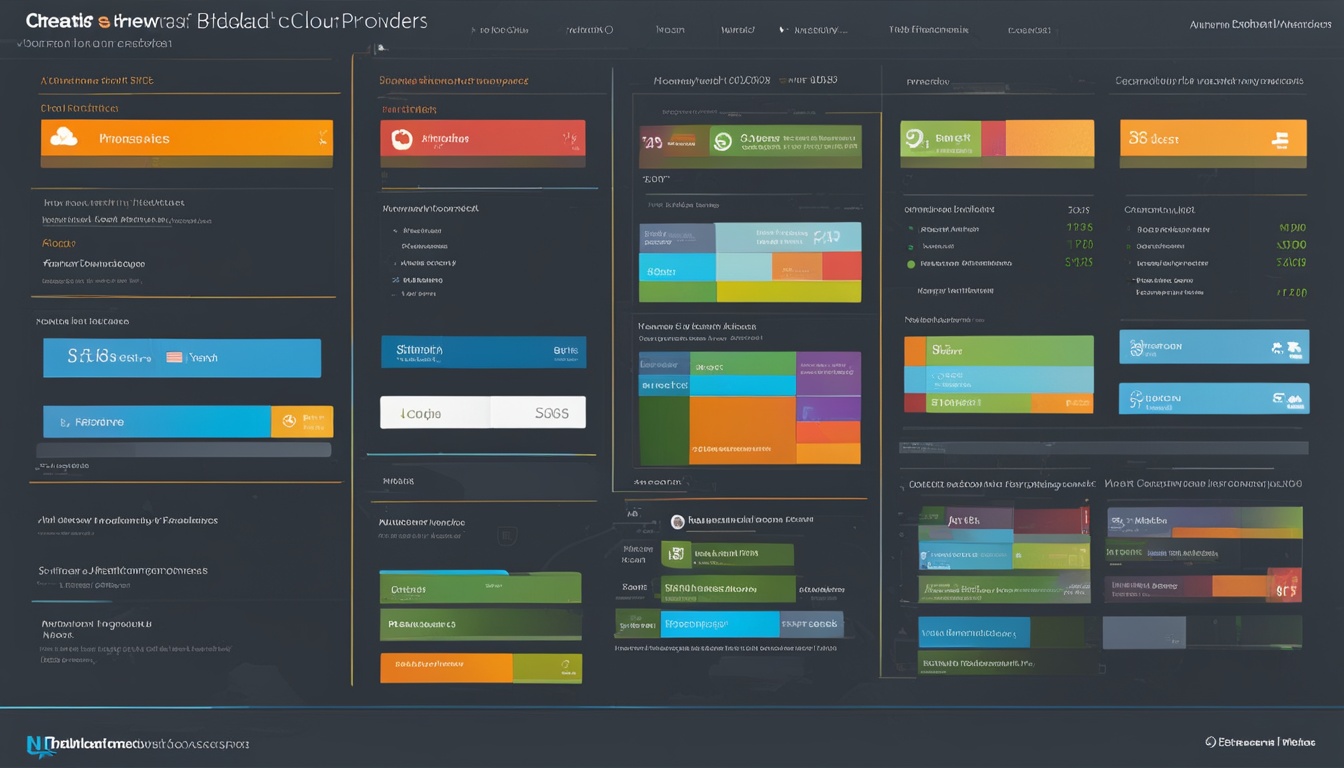Click the wide gray bar below the two blue cards
This screenshot has width=1344, height=768.
point(1104,448)
